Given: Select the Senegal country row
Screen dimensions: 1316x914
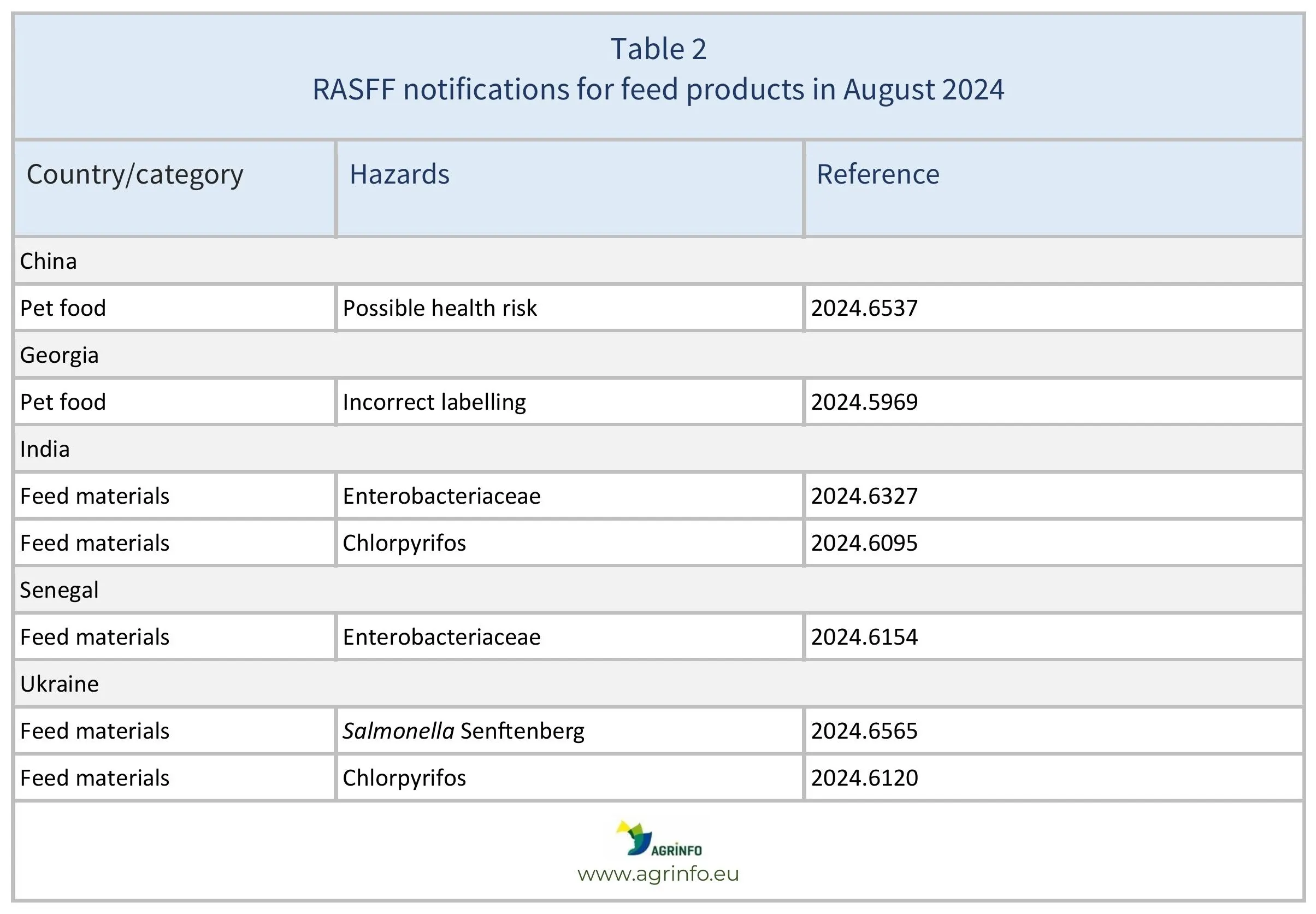Looking at the screenshot, I should pyautogui.click(x=659, y=589).
